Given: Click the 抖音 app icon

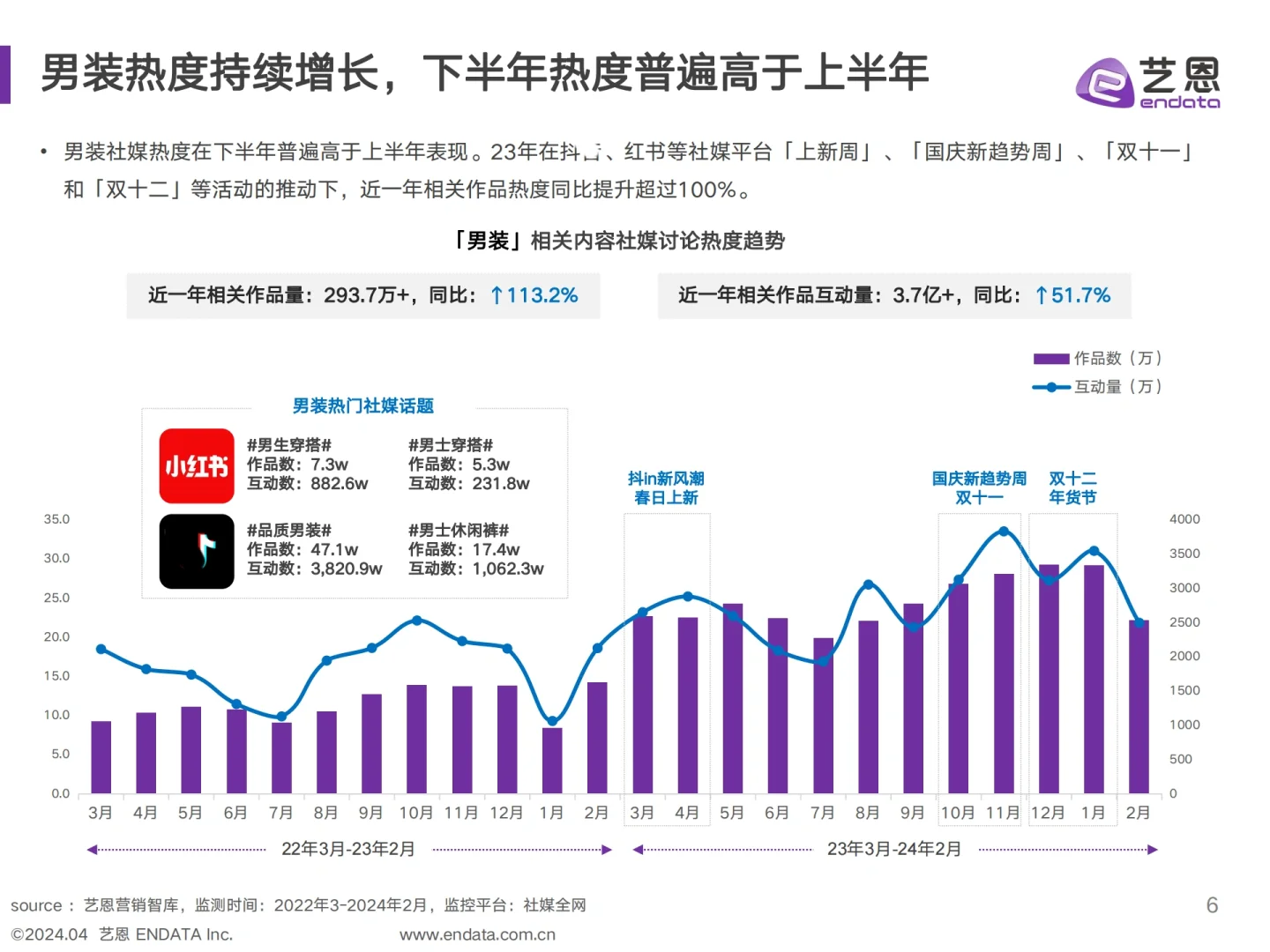Looking at the screenshot, I should click(x=196, y=552).
